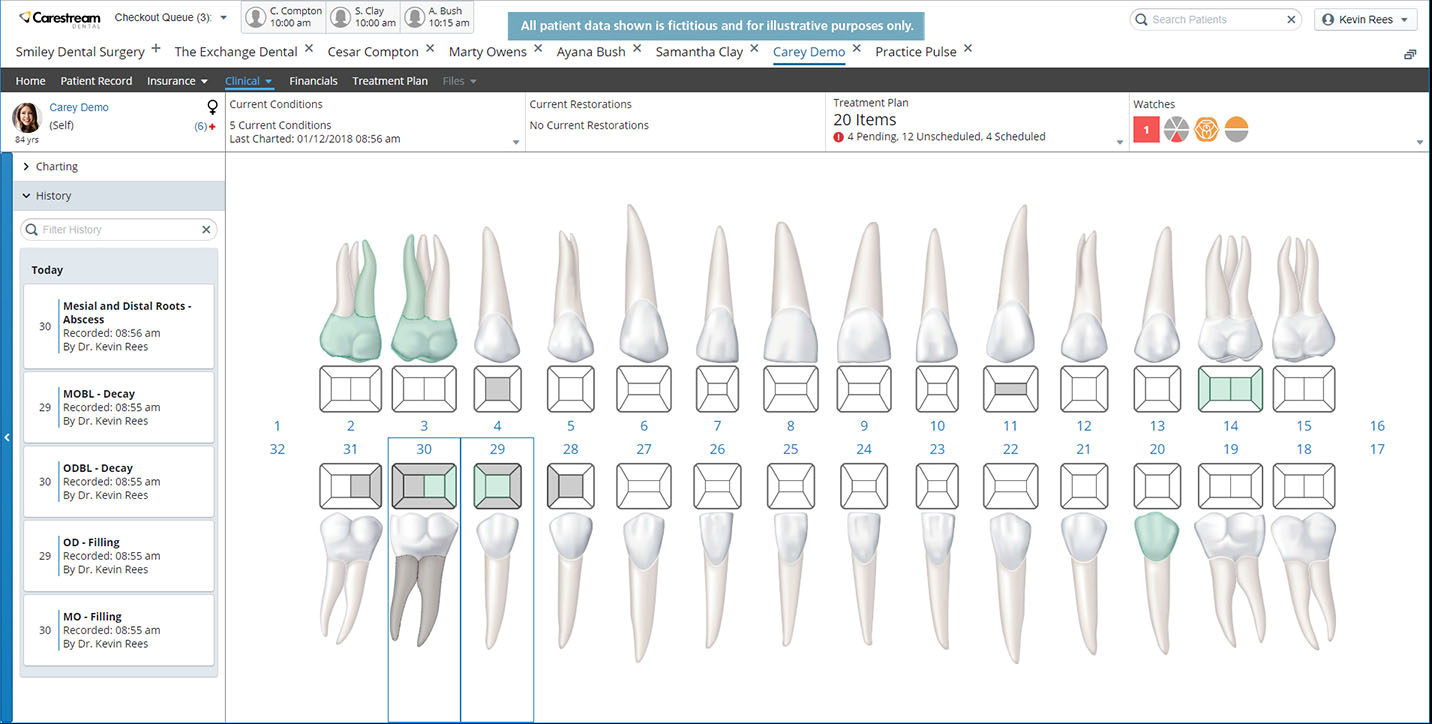The height and width of the screenshot is (724, 1432).
Task: Click the Carey Demo patient name link
Action: point(79,107)
